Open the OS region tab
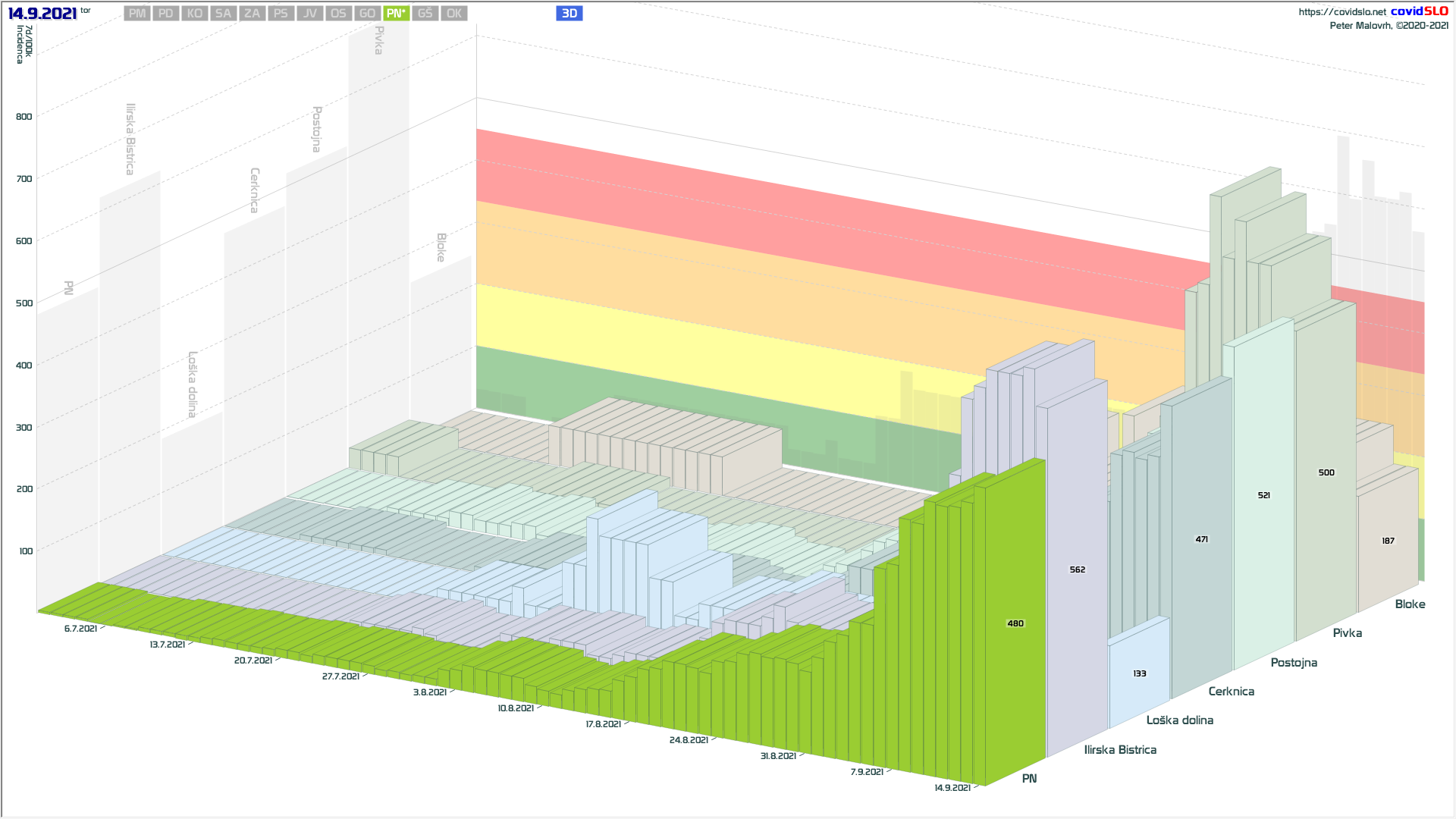 pyautogui.click(x=338, y=14)
